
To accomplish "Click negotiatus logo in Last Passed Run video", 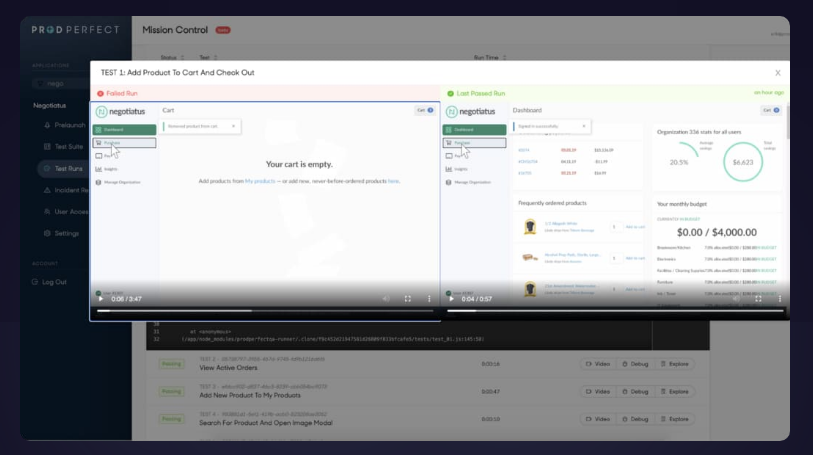I will (470, 111).
